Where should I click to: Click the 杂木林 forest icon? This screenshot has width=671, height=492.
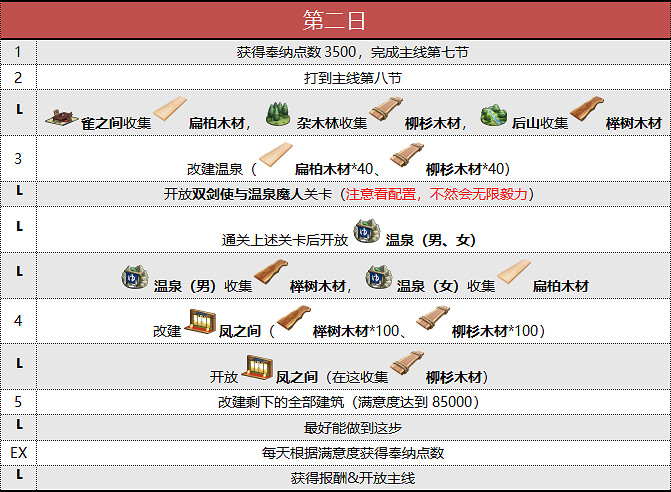(x=278, y=114)
